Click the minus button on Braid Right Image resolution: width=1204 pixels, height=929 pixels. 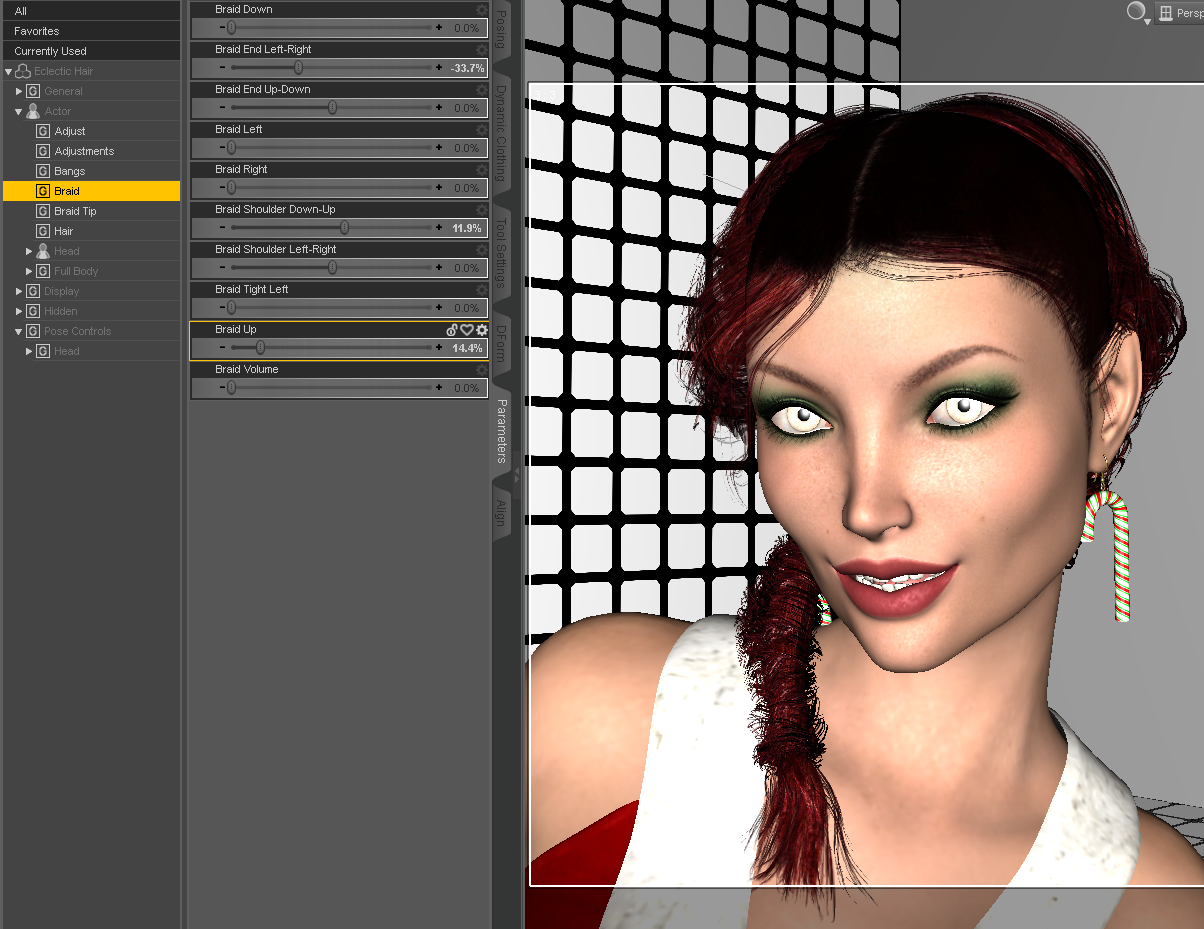pyautogui.click(x=222, y=188)
